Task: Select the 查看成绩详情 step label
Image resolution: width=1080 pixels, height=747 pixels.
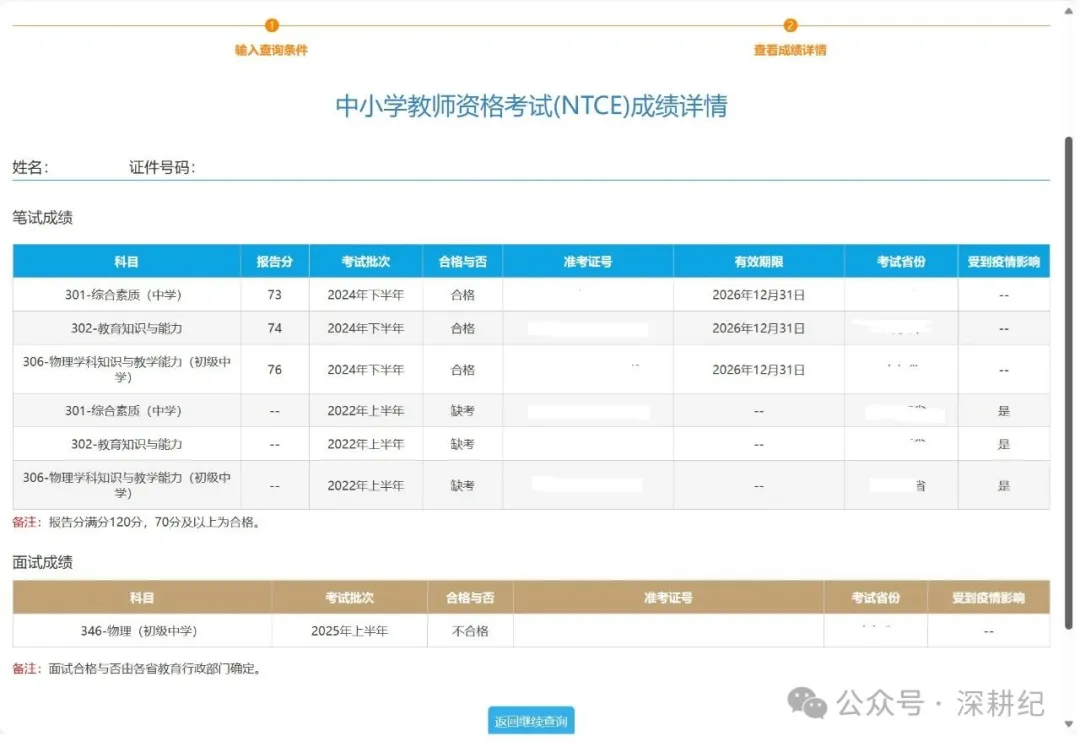Action: coord(790,50)
